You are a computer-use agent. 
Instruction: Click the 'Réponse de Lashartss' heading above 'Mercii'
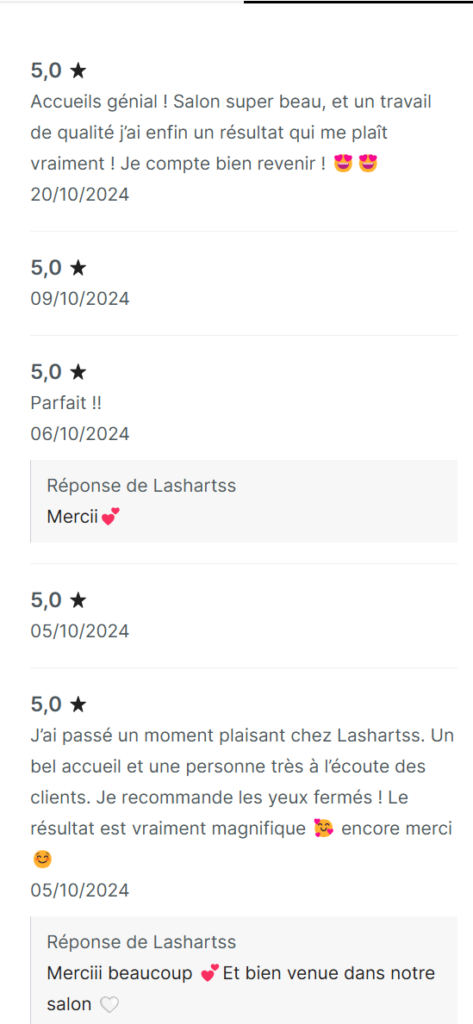click(141, 485)
